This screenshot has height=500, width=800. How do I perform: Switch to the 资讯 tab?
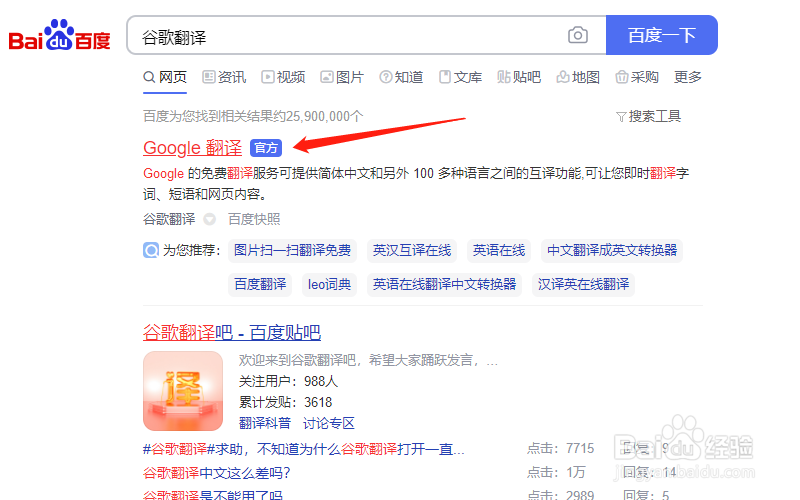pyautogui.click(x=224, y=77)
